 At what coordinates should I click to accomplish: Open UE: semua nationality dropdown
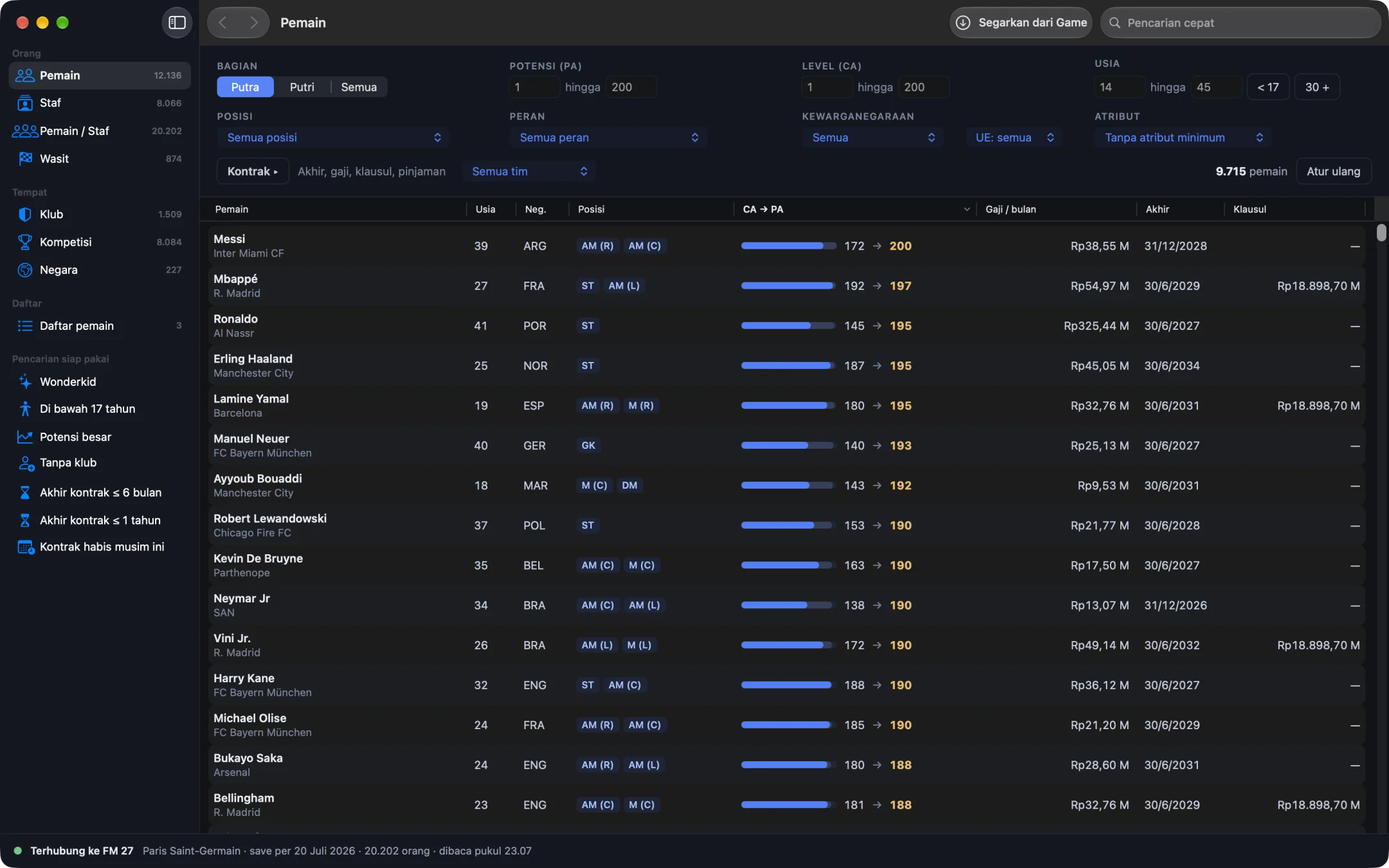point(1014,137)
